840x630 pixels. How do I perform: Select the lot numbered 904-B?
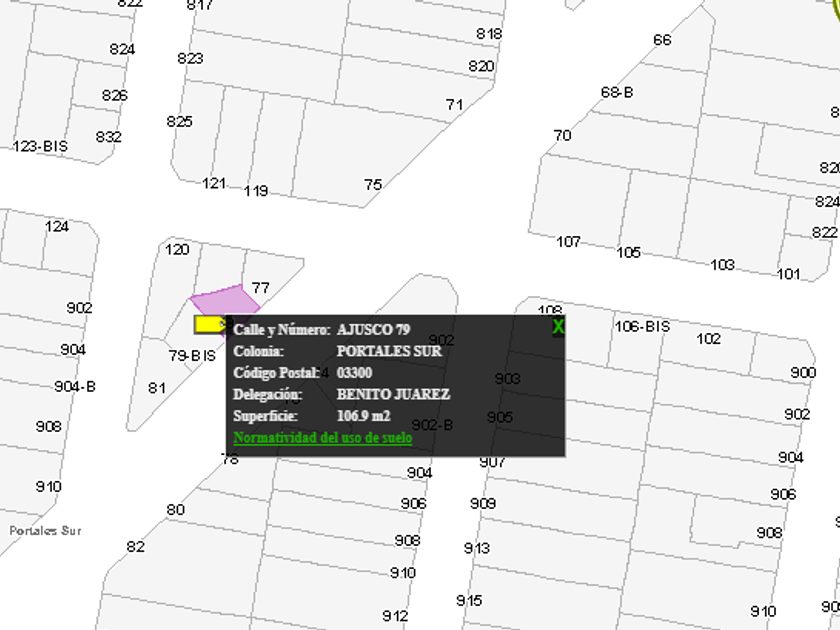(75, 386)
